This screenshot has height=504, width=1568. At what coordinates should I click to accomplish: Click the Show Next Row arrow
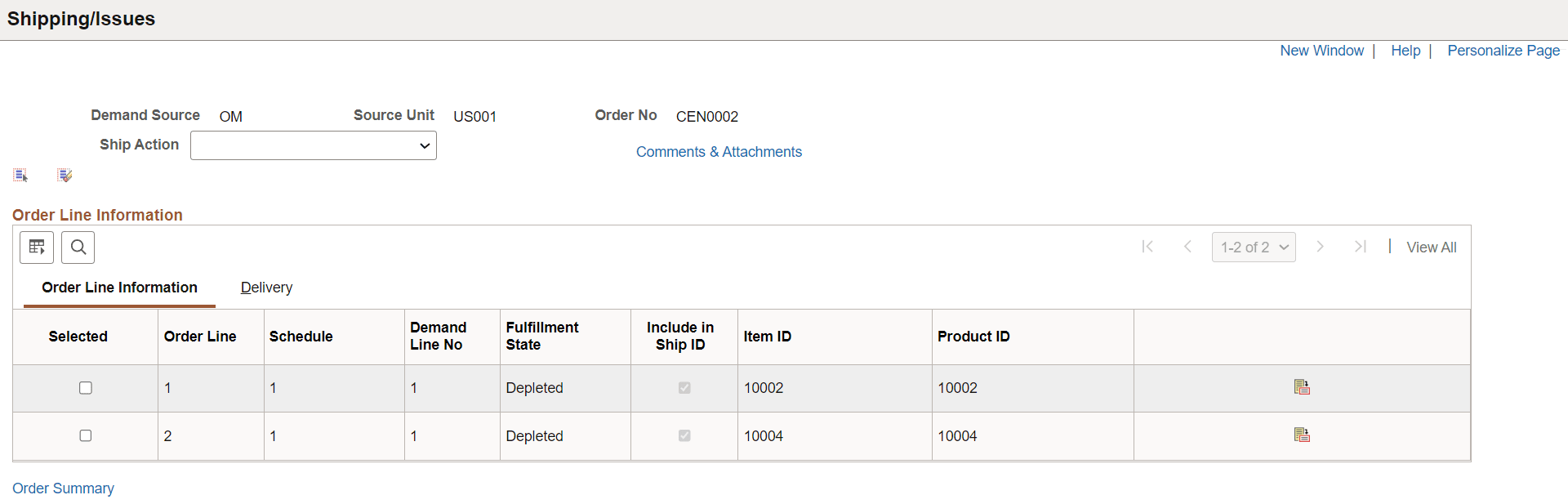1321,247
